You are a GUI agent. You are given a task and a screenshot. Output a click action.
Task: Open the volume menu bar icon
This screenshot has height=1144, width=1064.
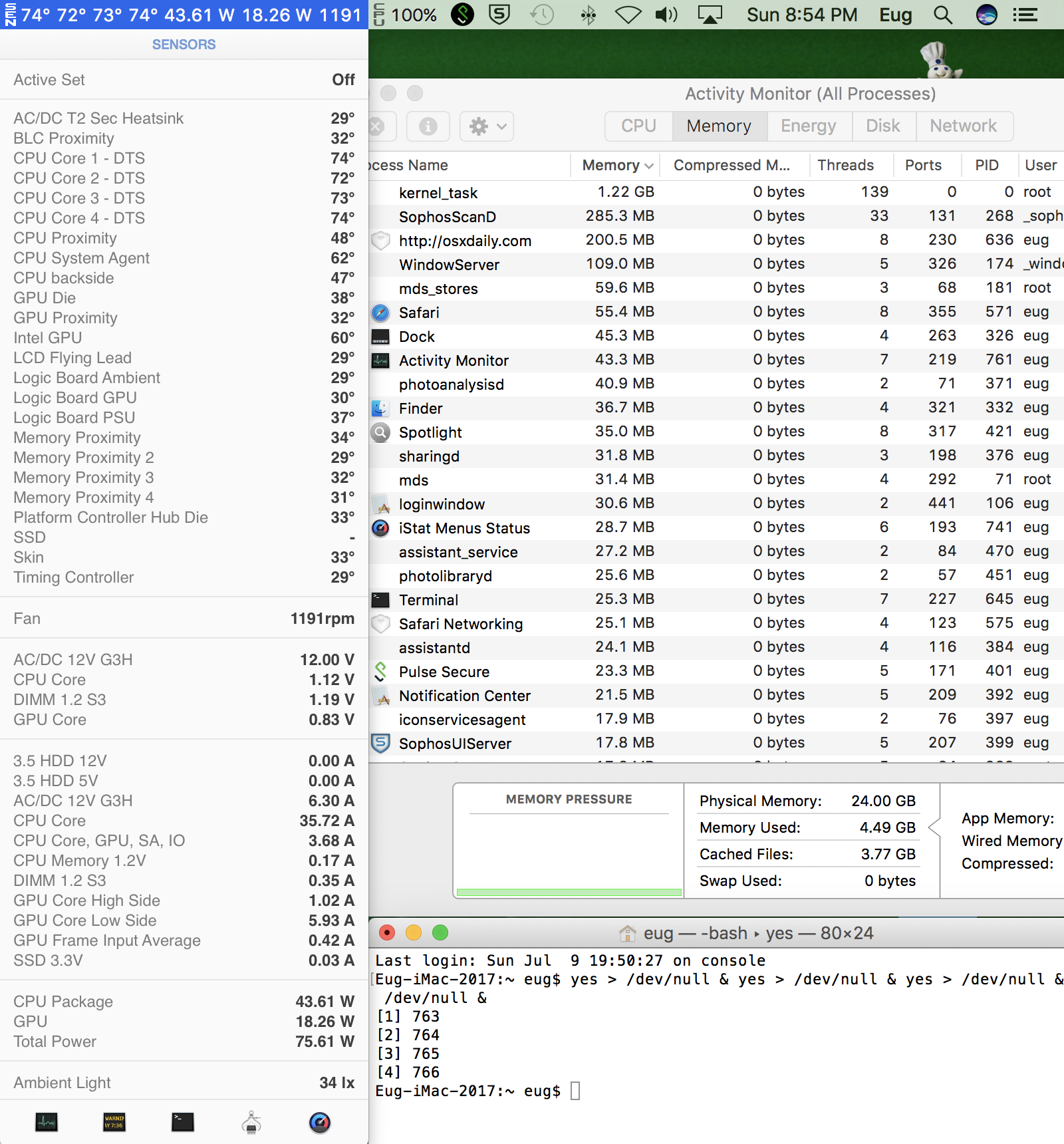tap(666, 15)
